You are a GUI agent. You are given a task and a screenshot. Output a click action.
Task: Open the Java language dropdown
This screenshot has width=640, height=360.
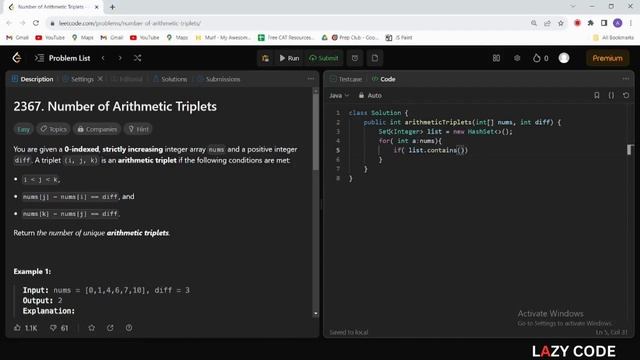tap(339, 95)
